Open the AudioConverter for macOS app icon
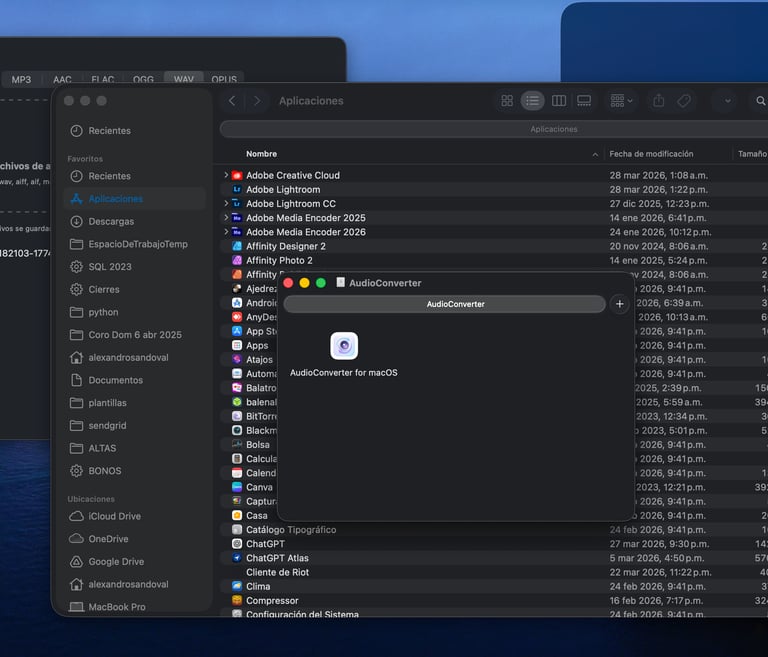 coord(344,346)
